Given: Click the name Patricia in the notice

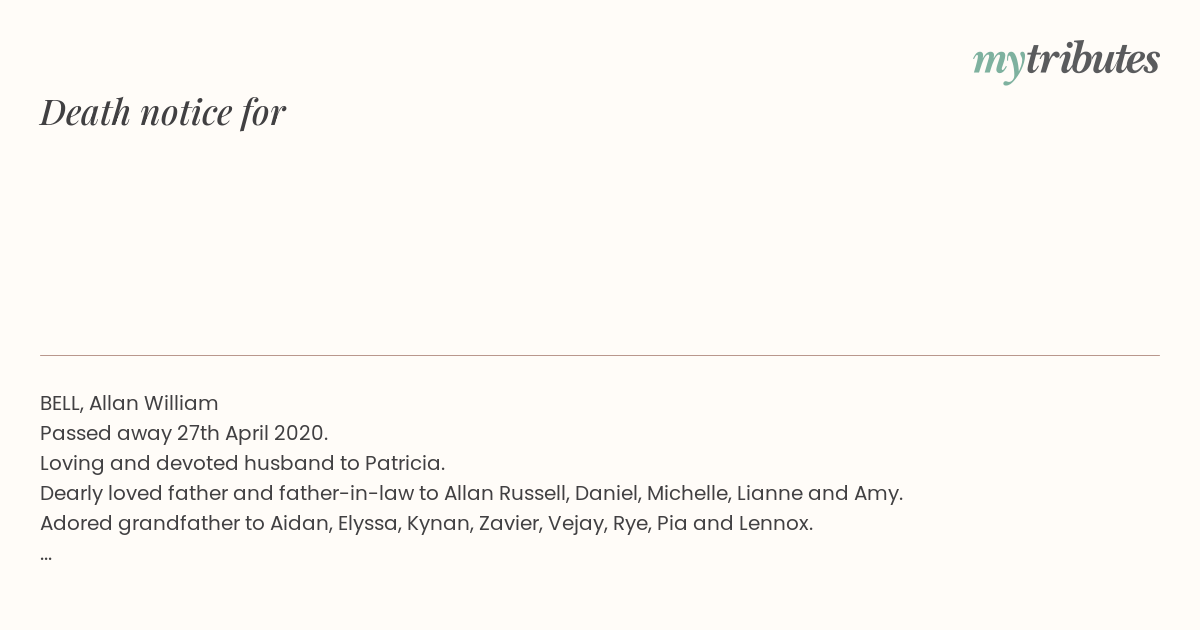Looking at the screenshot, I should point(404,464).
